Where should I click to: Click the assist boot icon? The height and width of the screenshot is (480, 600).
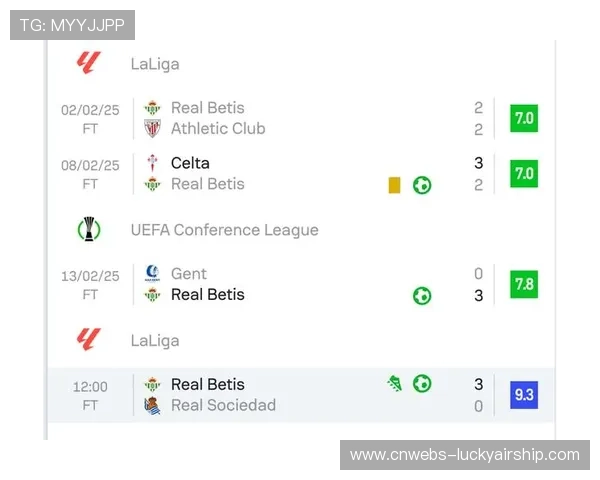point(395,383)
